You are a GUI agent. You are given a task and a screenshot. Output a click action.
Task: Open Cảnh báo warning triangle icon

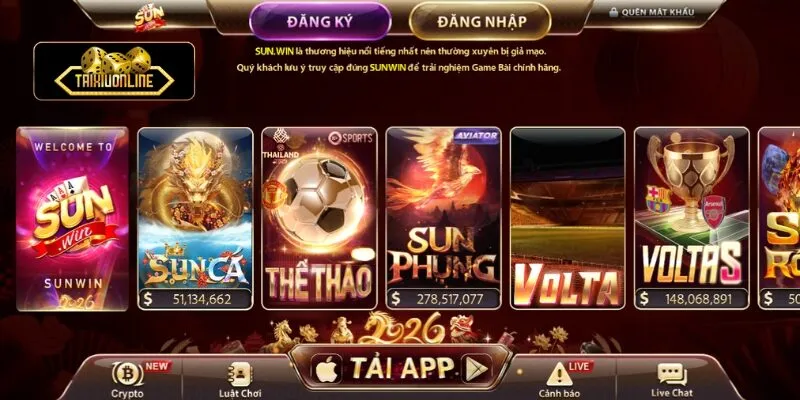[x=559, y=374]
